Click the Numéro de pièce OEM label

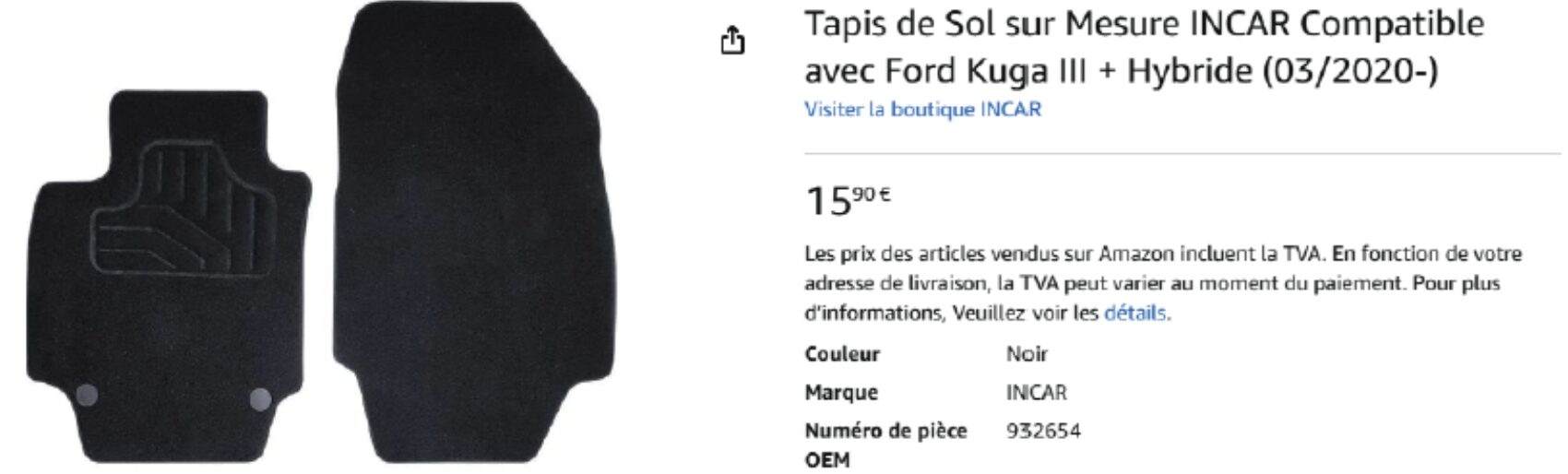(x=885, y=444)
